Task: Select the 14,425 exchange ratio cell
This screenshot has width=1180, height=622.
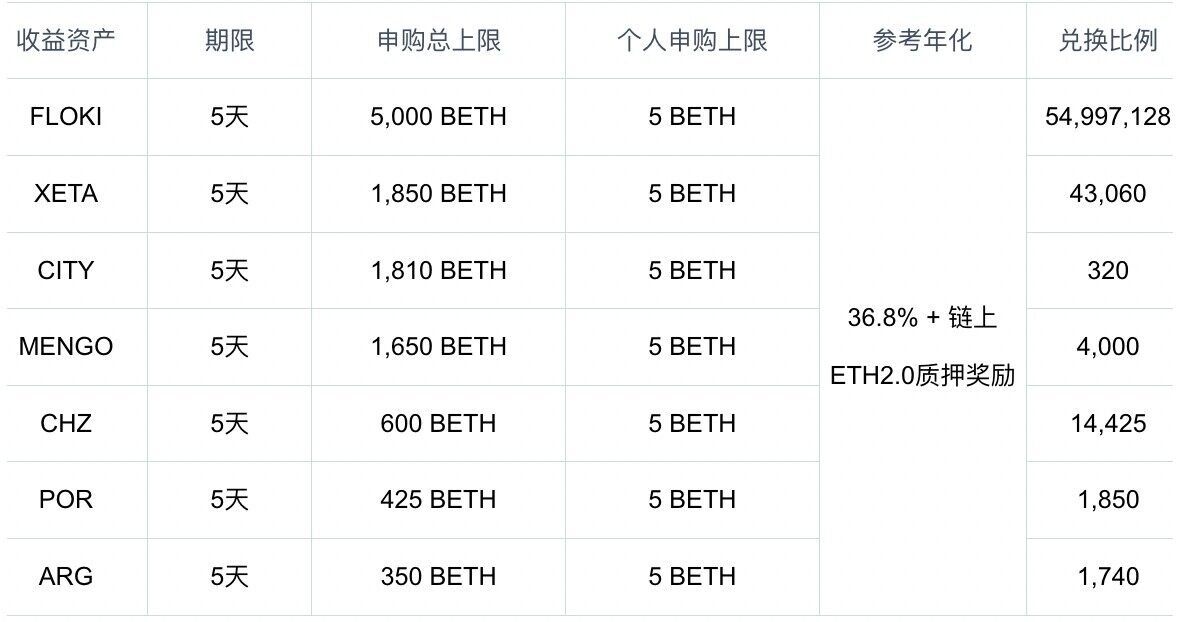Action: (x=1107, y=424)
